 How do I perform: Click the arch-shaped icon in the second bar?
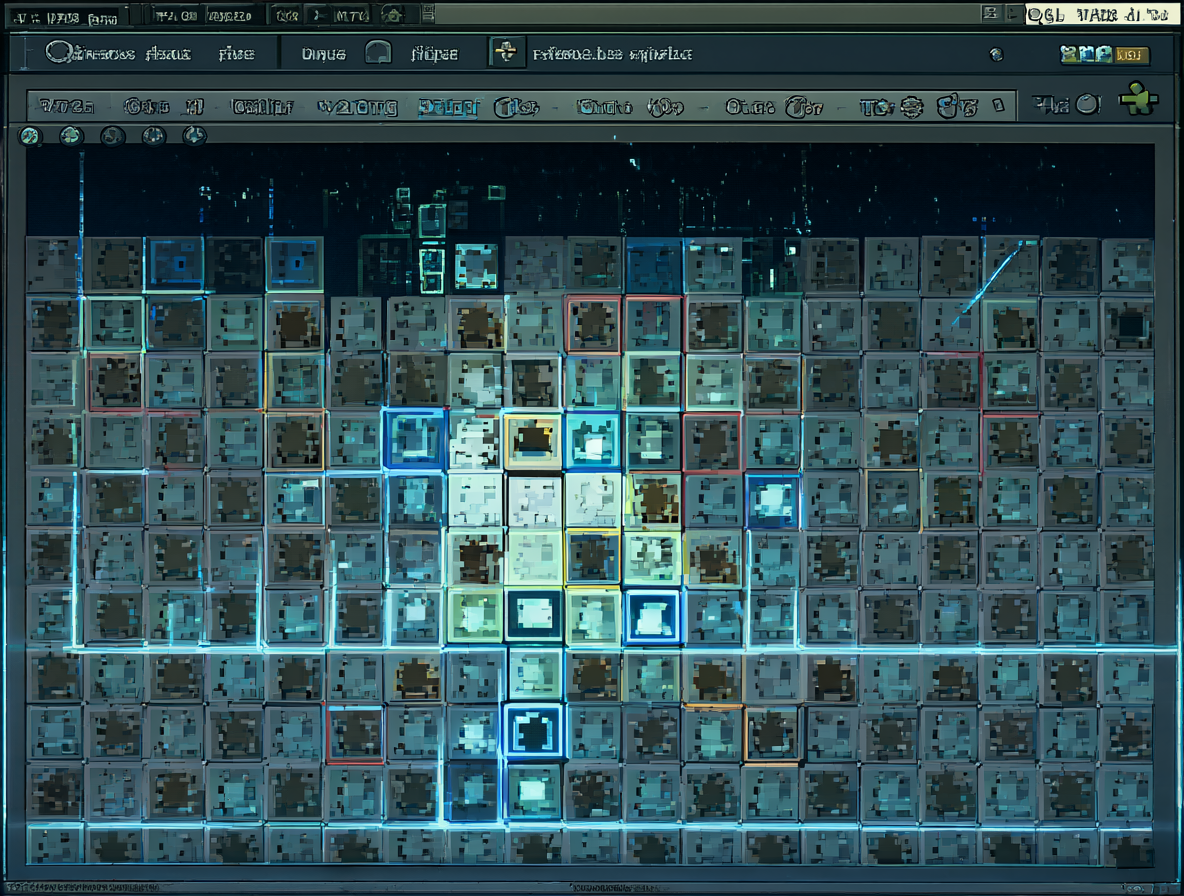tap(378, 53)
